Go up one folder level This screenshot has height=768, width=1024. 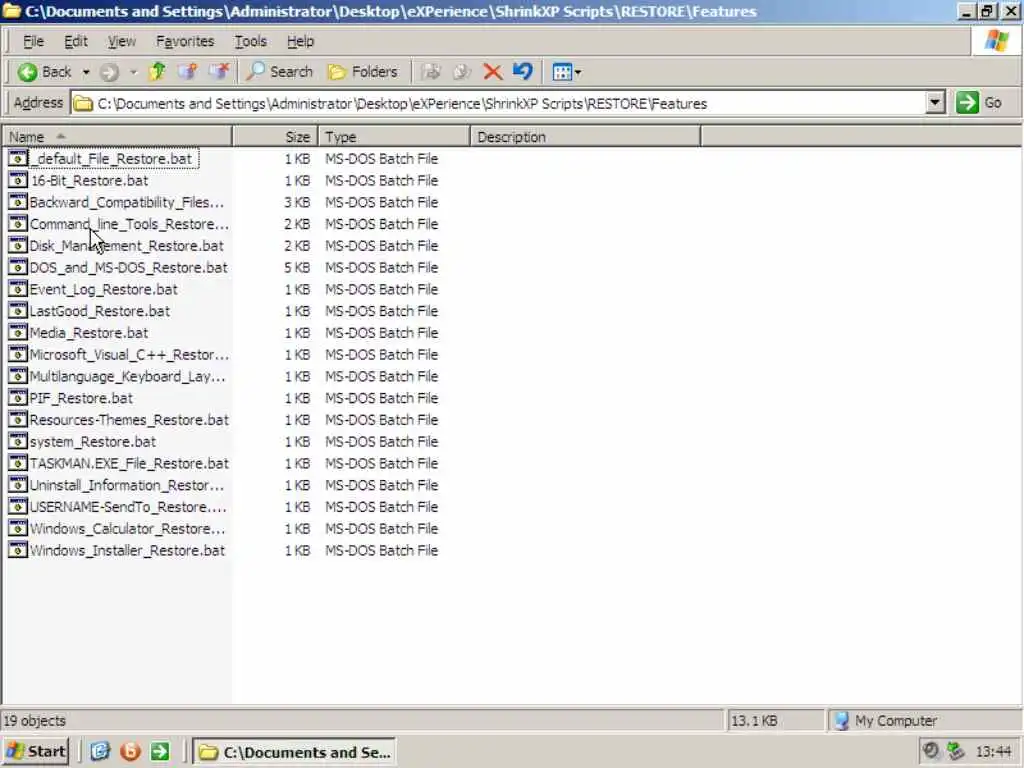pos(157,71)
